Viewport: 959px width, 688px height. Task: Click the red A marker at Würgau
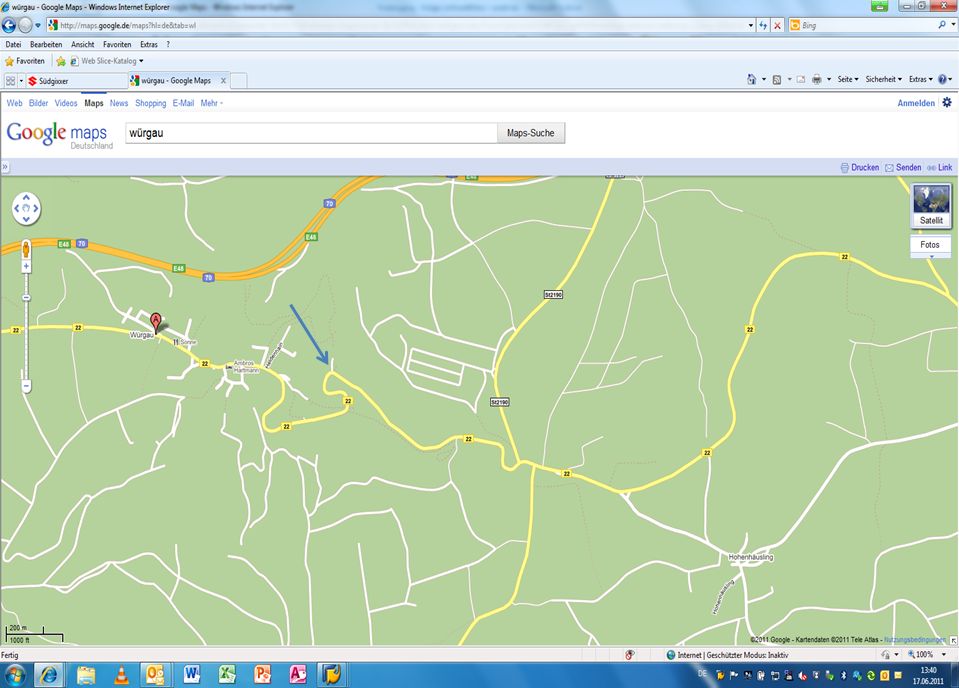tap(156, 323)
